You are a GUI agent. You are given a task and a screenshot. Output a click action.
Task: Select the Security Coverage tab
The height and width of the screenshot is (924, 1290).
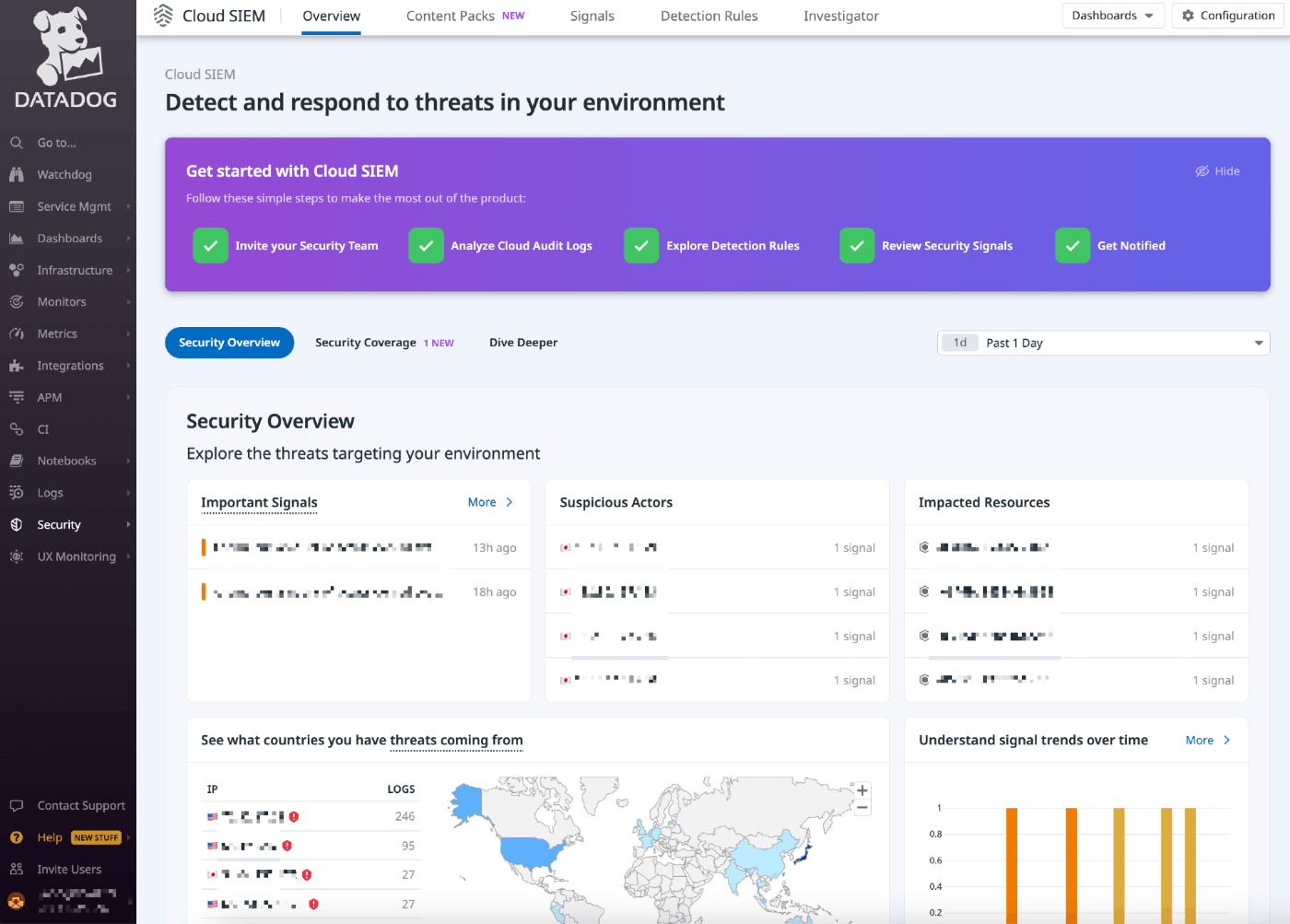(384, 343)
